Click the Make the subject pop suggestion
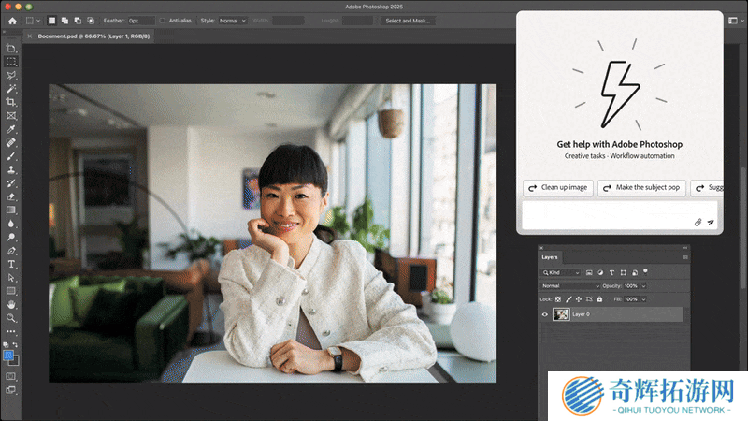The width and height of the screenshot is (748, 421). (x=641, y=188)
